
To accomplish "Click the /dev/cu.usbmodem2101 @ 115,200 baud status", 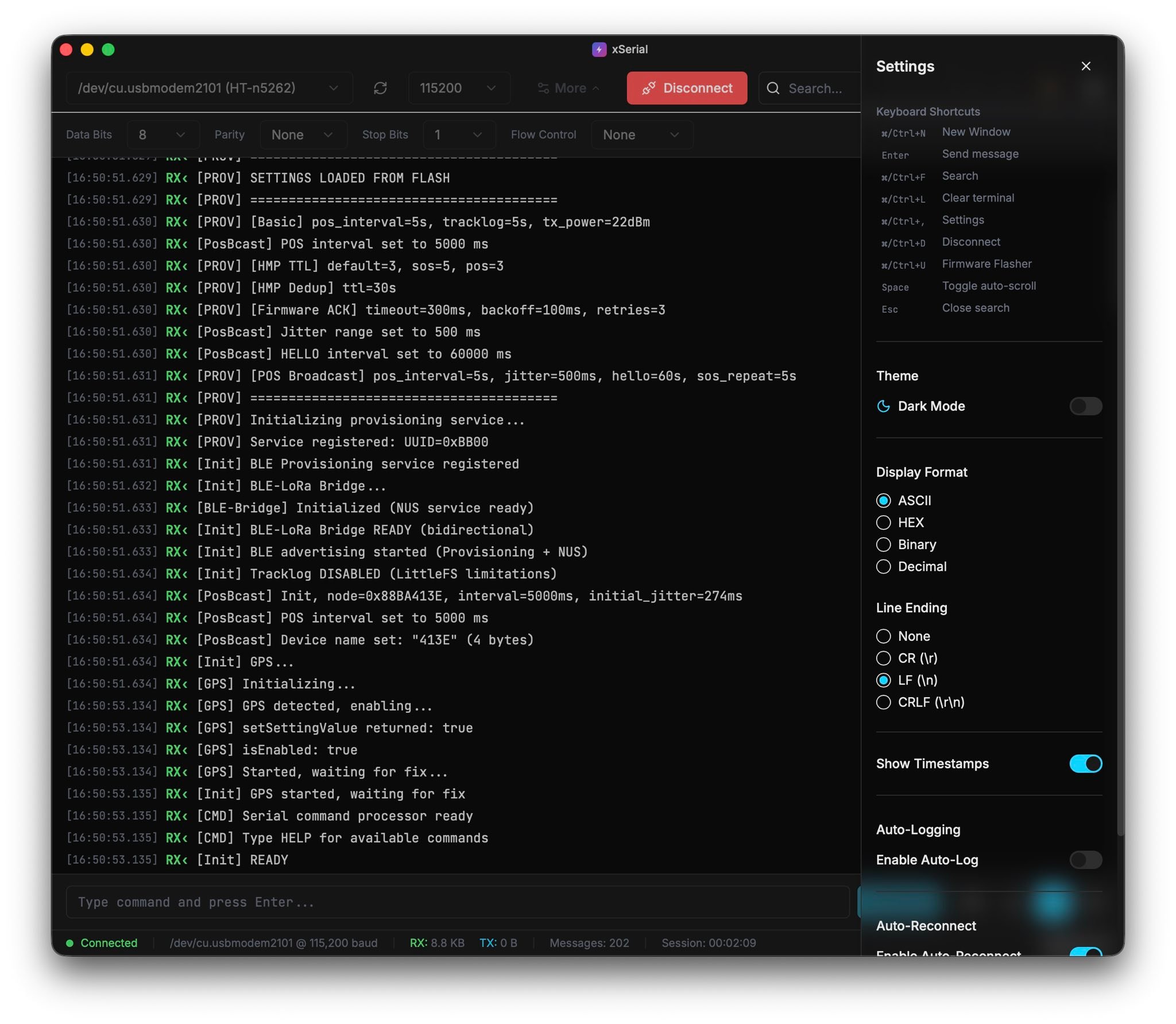I will [x=273, y=942].
